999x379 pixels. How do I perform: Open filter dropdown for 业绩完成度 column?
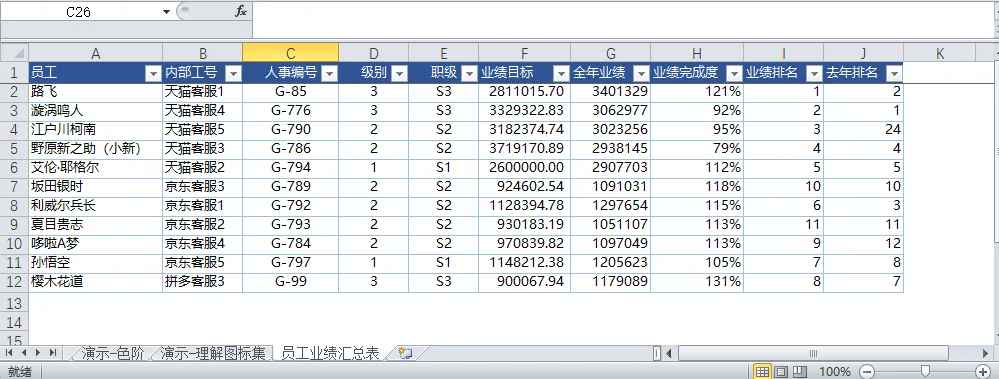click(x=735, y=73)
